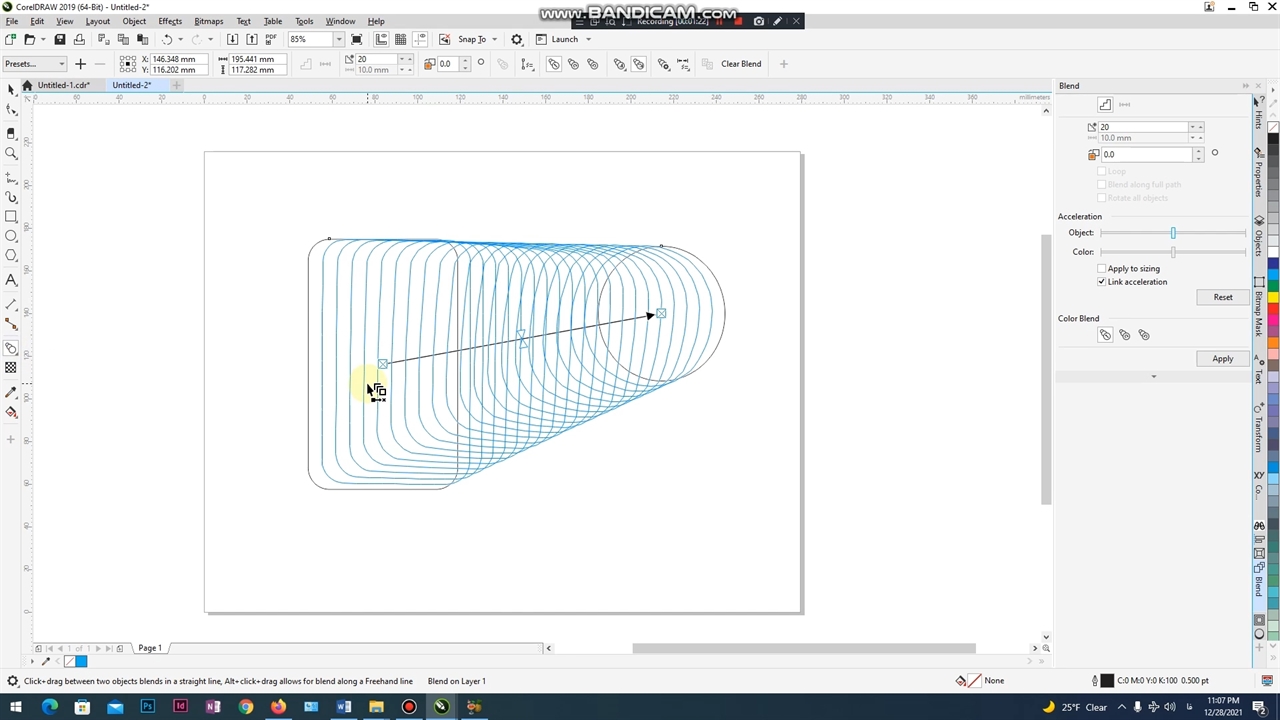This screenshot has width=1280, height=720.
Task: Open the zoom level 85% dropdown
Action: [x=339, y=39]
